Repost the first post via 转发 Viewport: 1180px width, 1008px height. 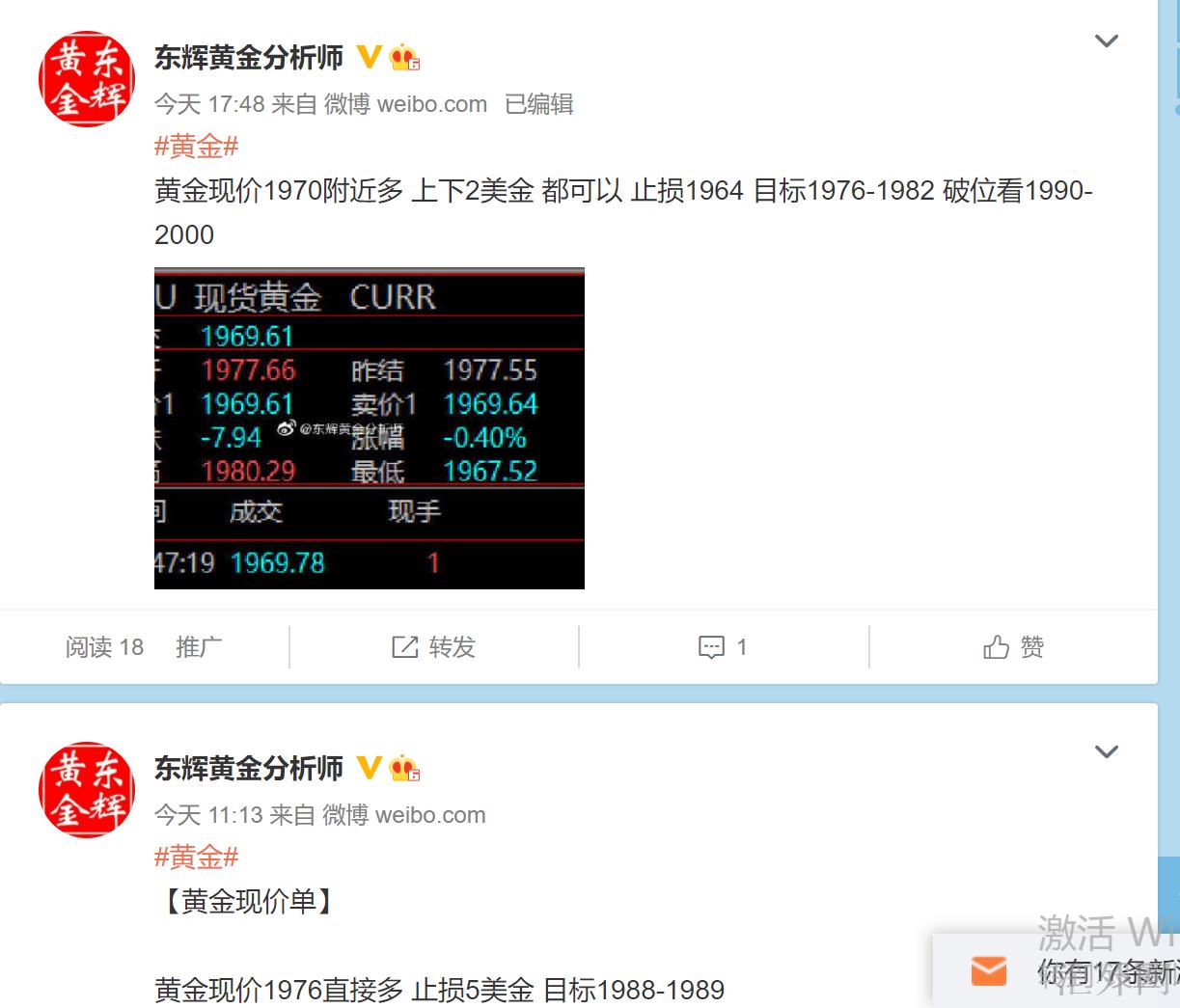tap(434, 647)
